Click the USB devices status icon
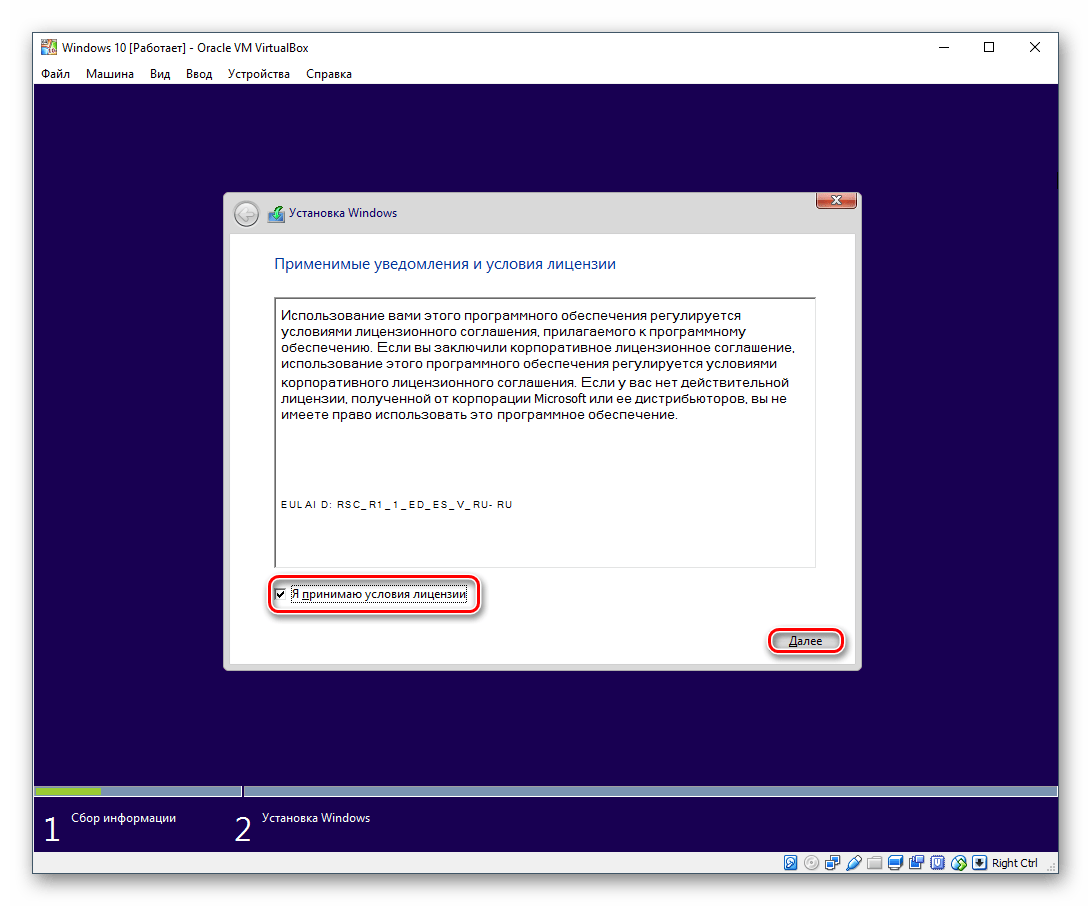1091x906 pixels. coord(854,863)
